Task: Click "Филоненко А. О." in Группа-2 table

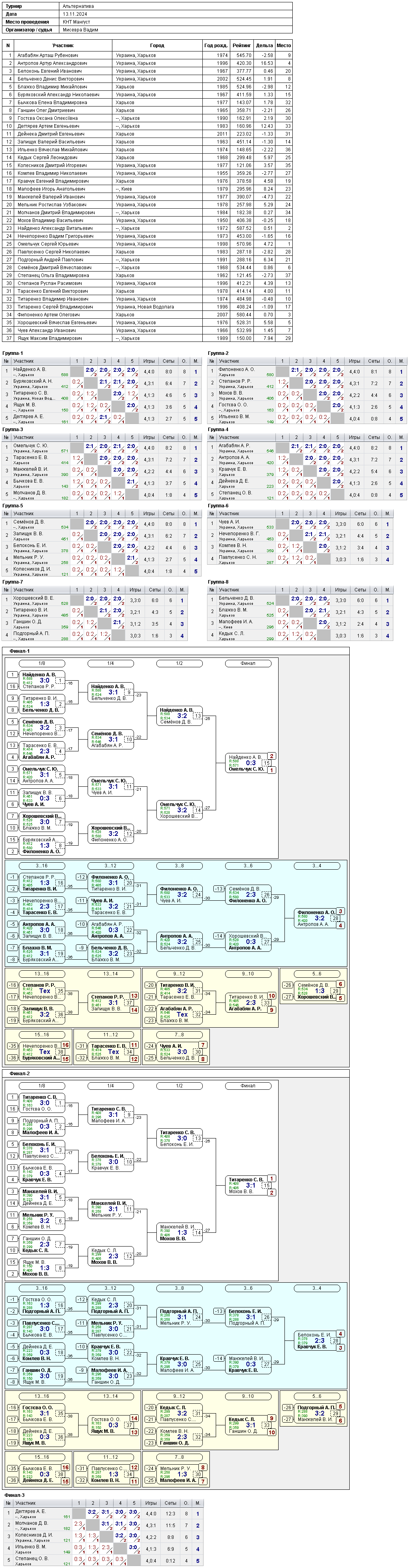Action: pyautogui.click(x=236, y=369)
